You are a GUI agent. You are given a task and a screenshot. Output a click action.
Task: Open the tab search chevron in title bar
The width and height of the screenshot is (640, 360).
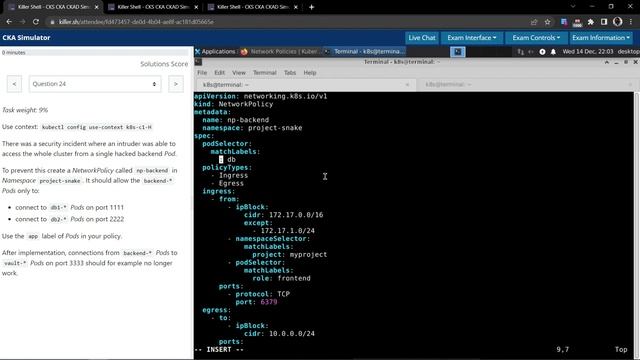click(573, 7)
